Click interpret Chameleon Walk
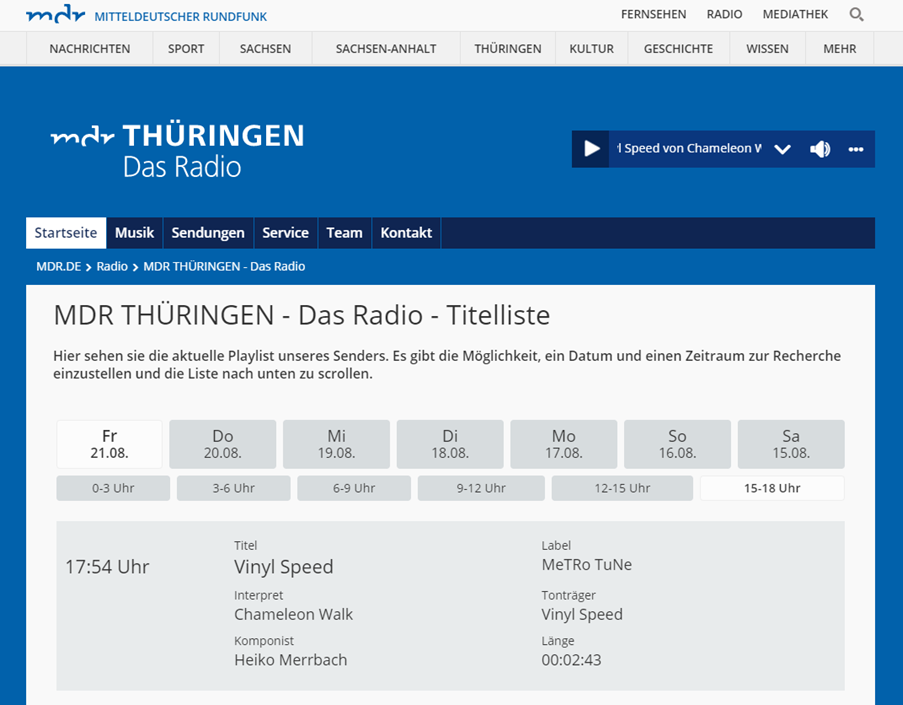Screen dimensions: 903x705 [x=293, y=615]
